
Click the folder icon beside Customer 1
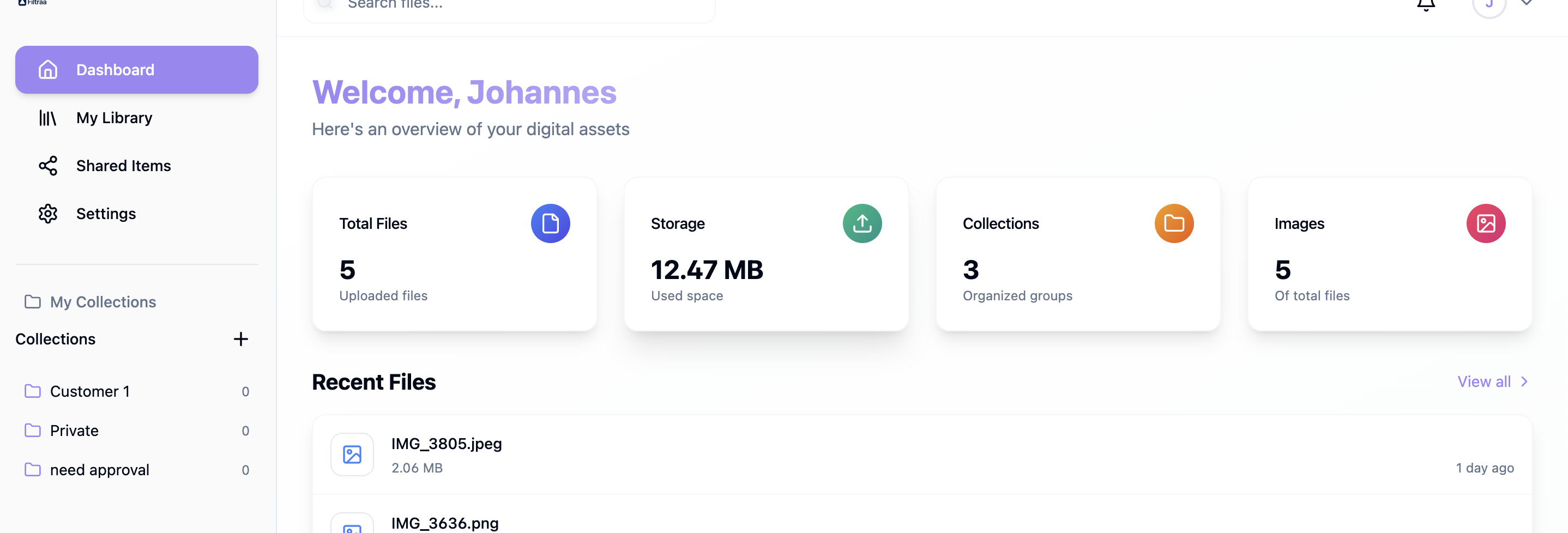[x=33, y=391]
